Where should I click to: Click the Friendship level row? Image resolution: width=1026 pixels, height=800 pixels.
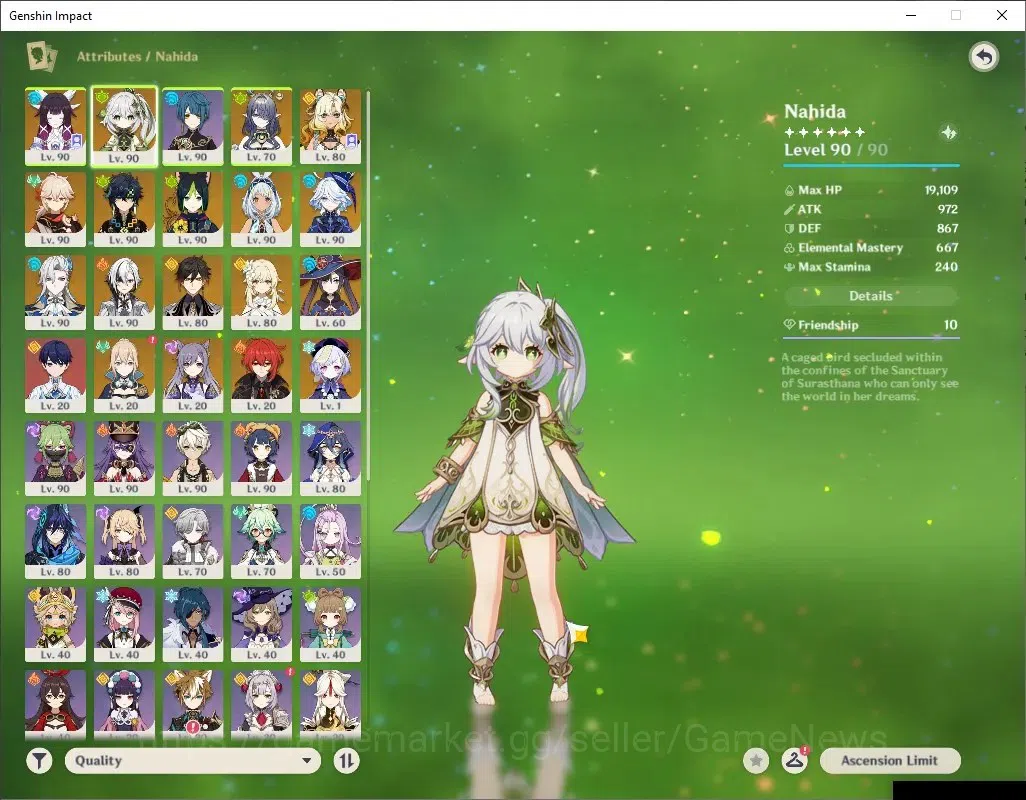[871, 325]
